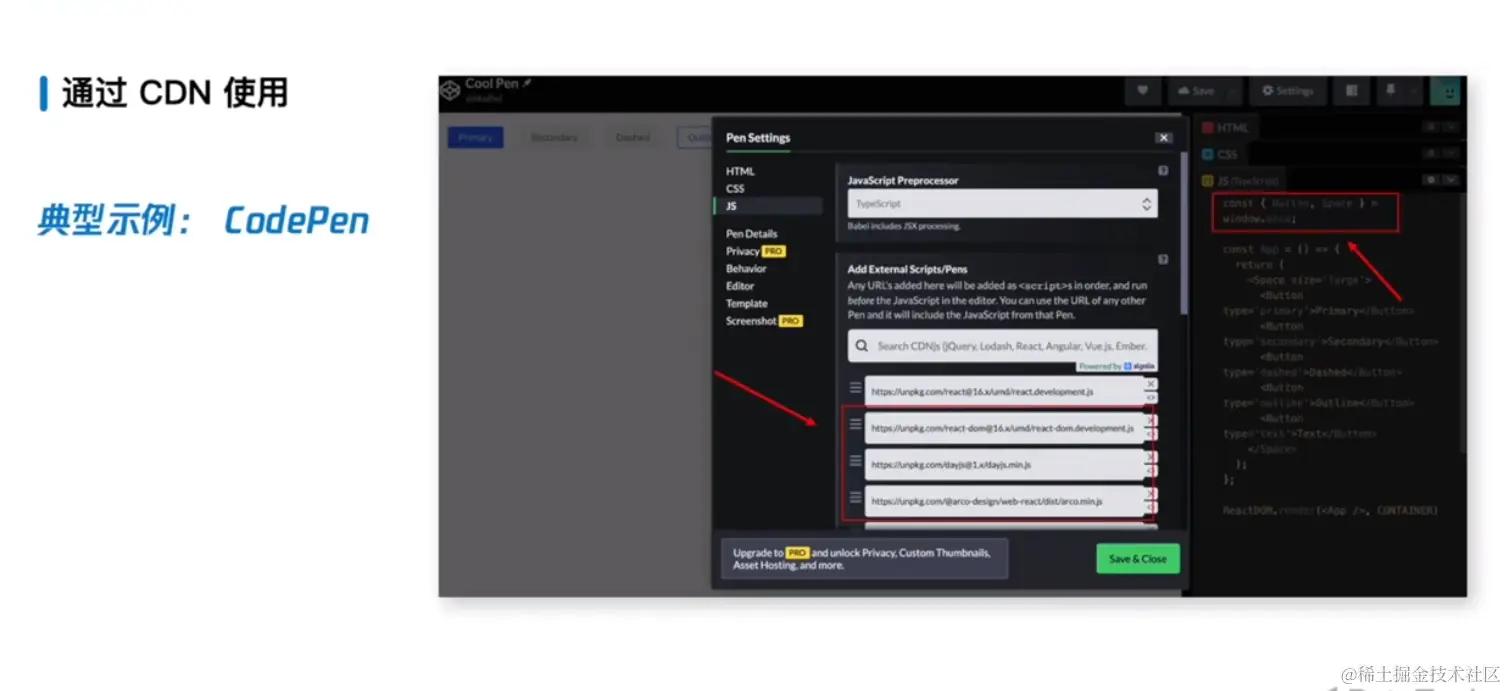Click the react-dom.development.js URL field
The height and width of the screenshot is (691, 1507).
1004,428
